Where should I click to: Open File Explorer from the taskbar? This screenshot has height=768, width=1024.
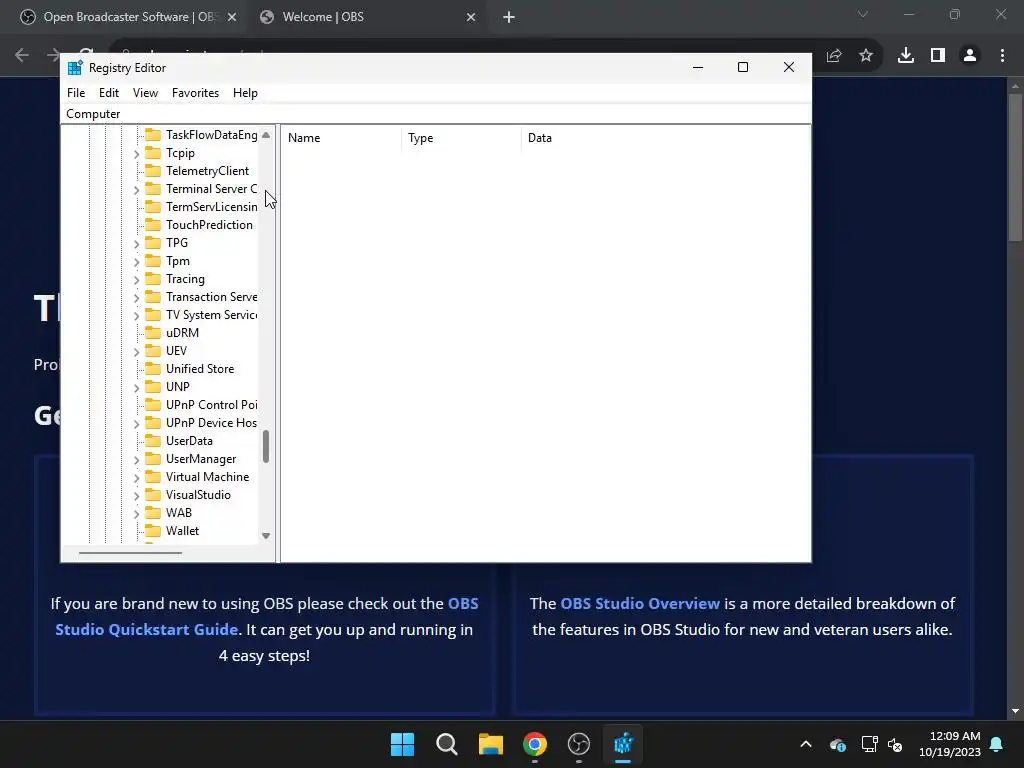[x=490, y=744]
